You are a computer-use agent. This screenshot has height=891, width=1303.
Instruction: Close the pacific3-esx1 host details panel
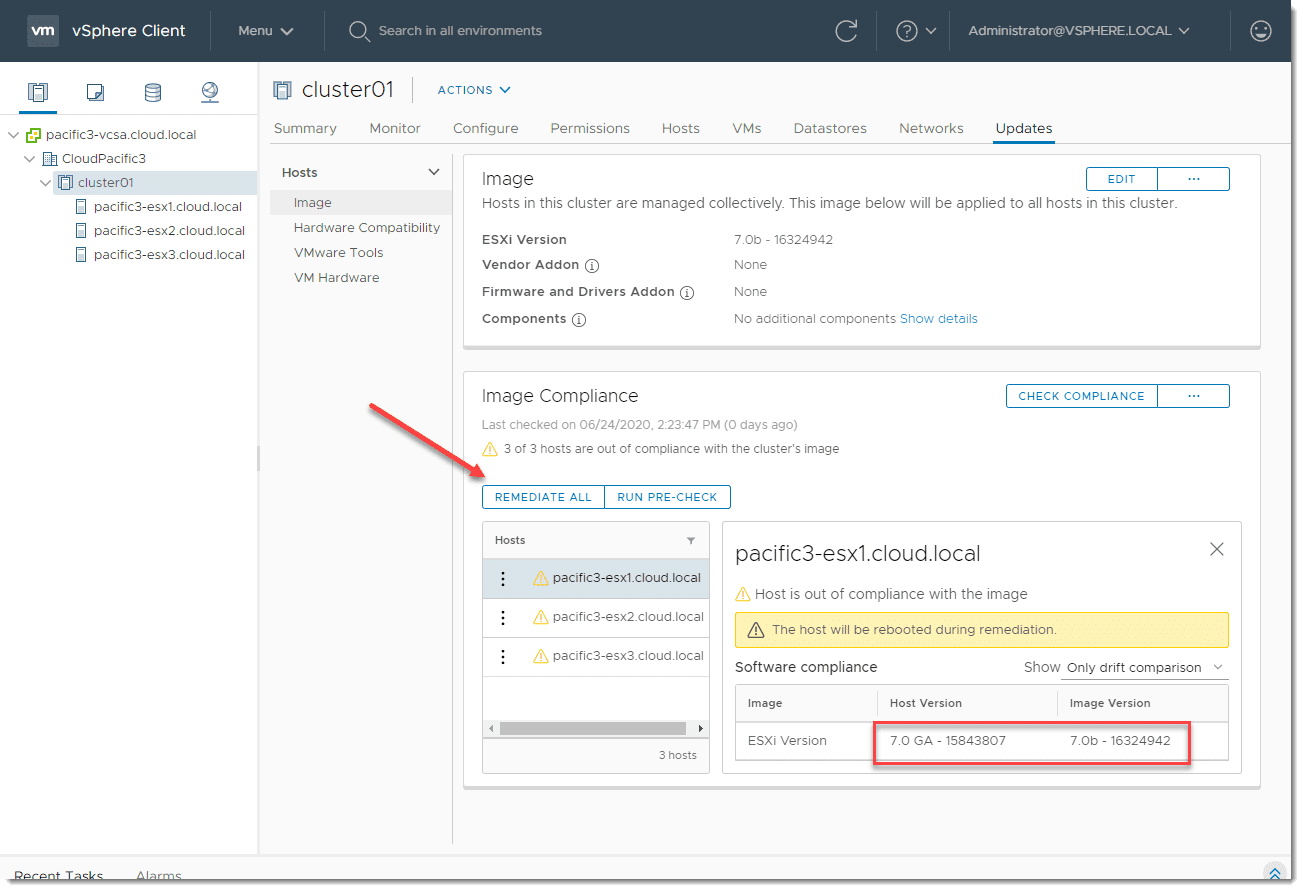point(1216,549)
